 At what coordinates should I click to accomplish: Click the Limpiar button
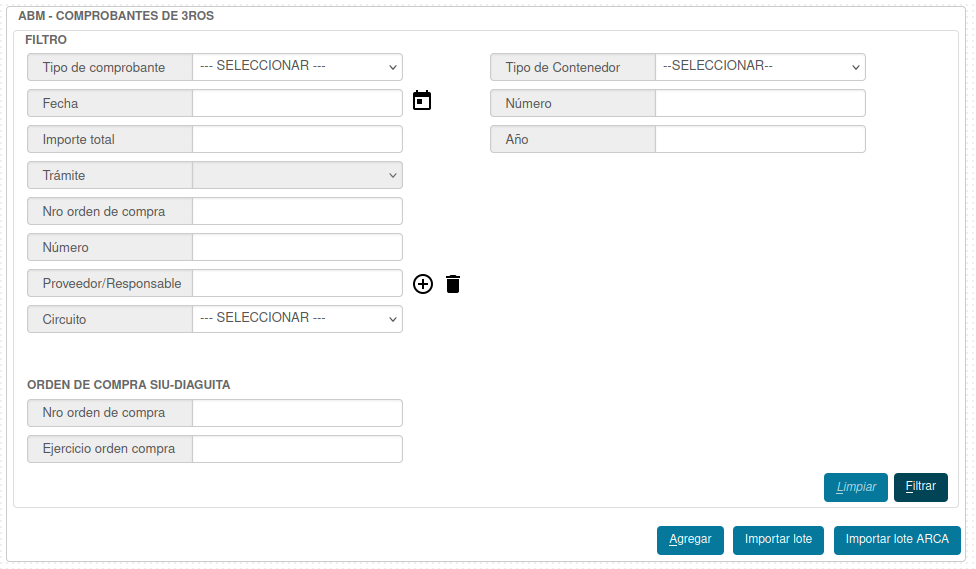(x=855, y=487)
